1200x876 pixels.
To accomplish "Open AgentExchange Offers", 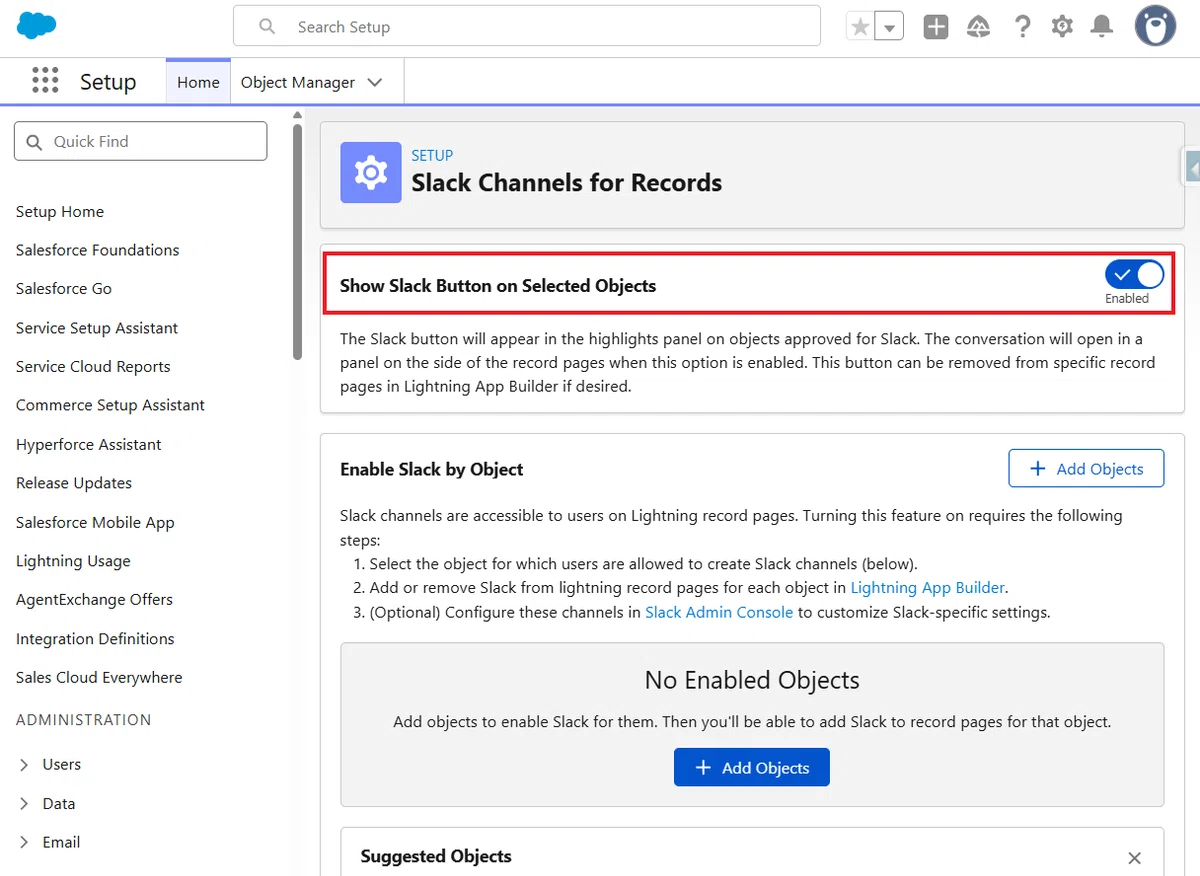I will pos(94,600).
